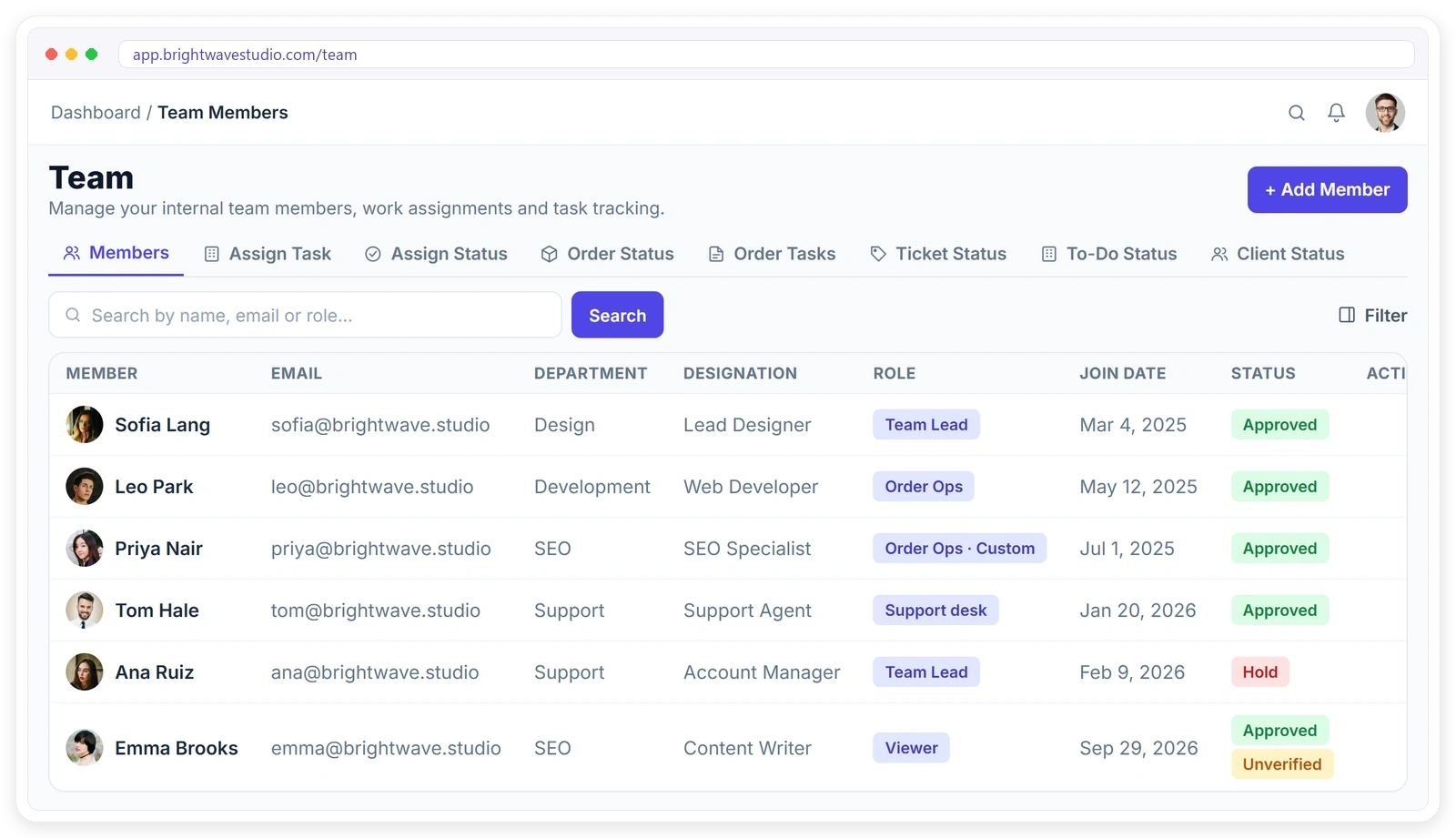Screen dimensions: 1456x838
Task: Click email ana@brightwave.studio
Action: [x=375, y=672]
